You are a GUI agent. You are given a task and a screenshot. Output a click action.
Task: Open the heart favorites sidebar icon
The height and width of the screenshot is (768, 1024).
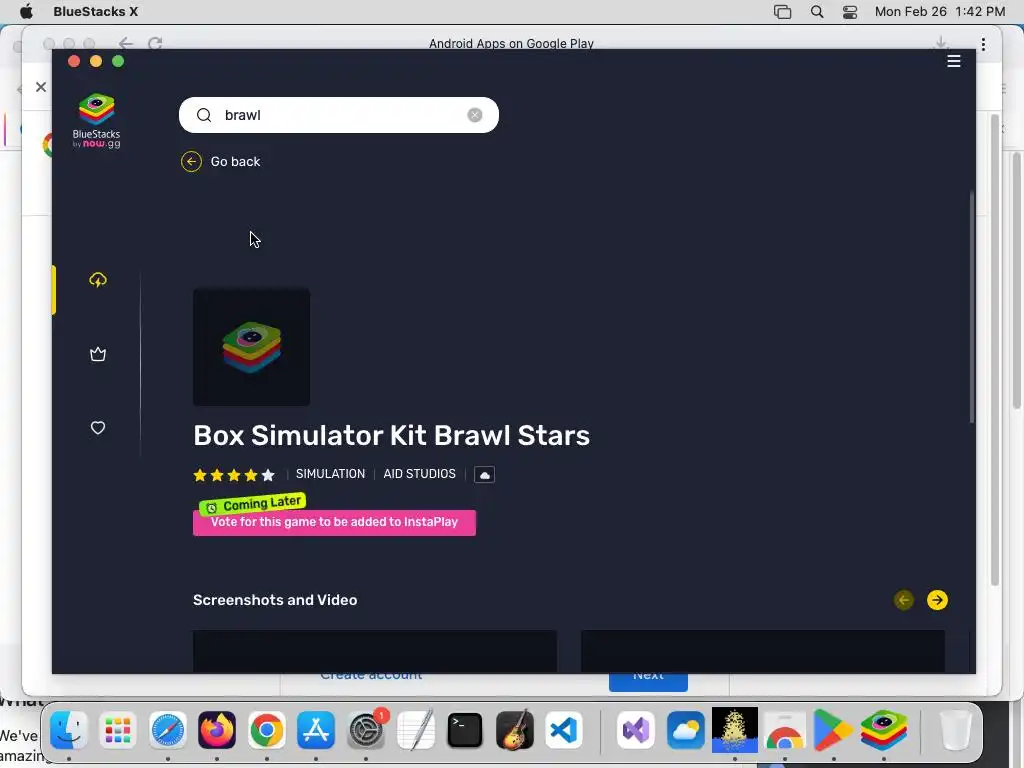click(98, 428)
